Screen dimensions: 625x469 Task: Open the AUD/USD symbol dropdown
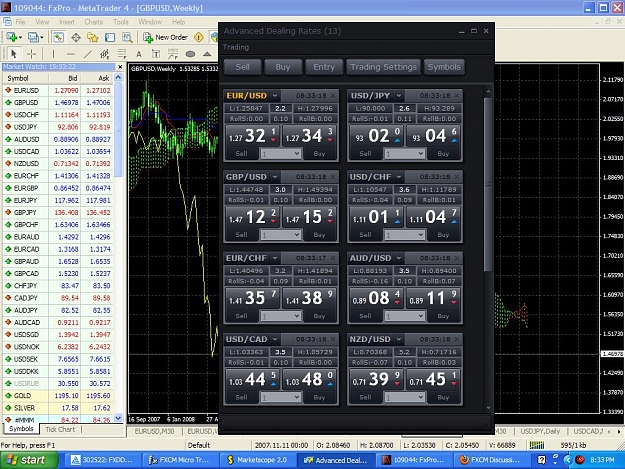pyautogui.click(x=399, y=258)
